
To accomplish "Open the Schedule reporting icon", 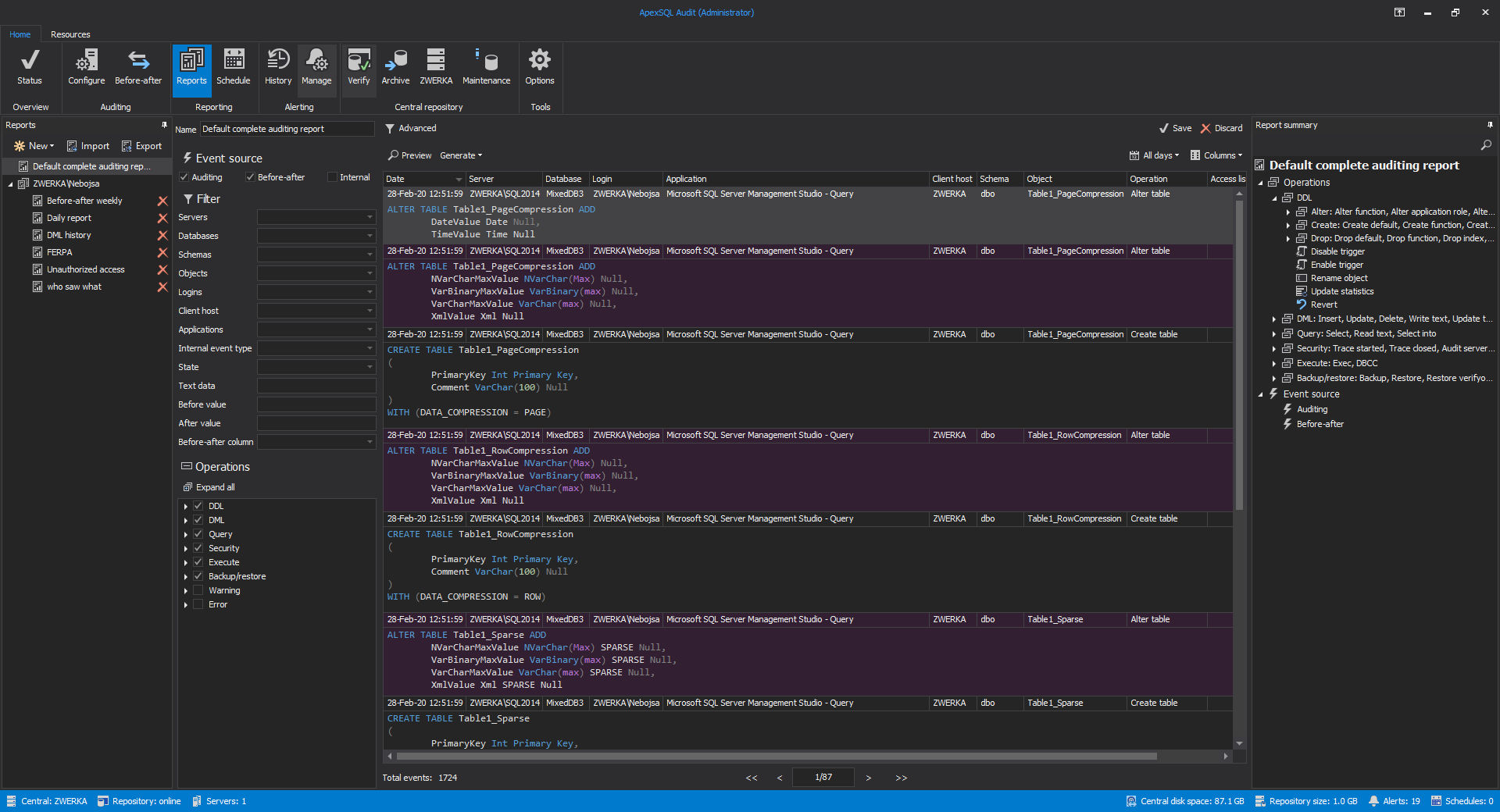I will (234, 67).
